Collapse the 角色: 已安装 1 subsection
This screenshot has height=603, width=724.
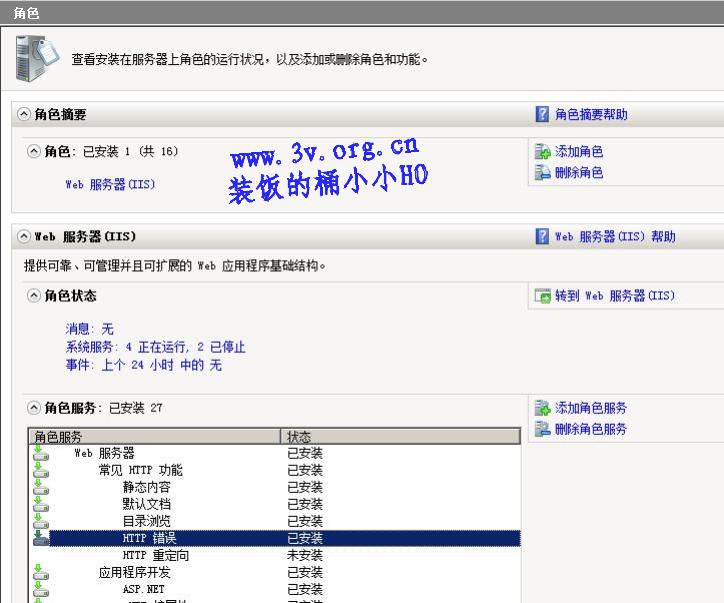(x=34, y=152)
